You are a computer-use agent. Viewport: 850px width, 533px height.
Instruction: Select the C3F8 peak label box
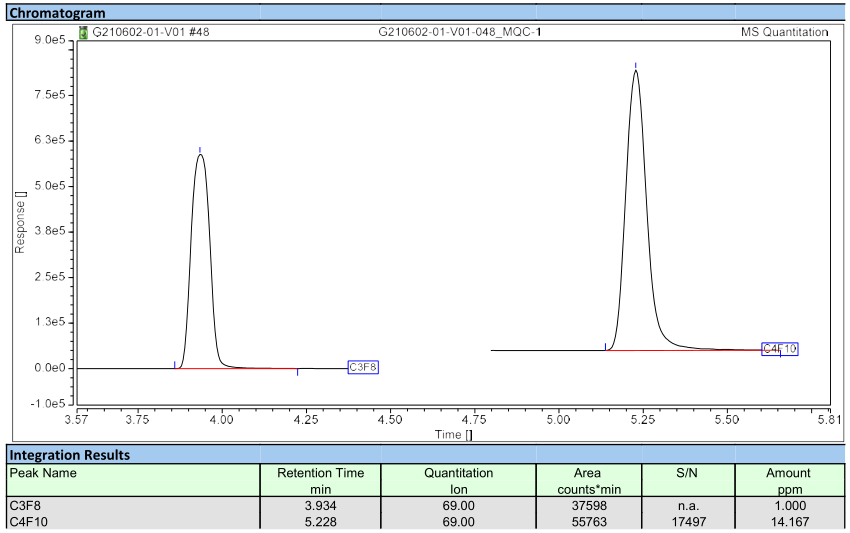tap(363, 367)
